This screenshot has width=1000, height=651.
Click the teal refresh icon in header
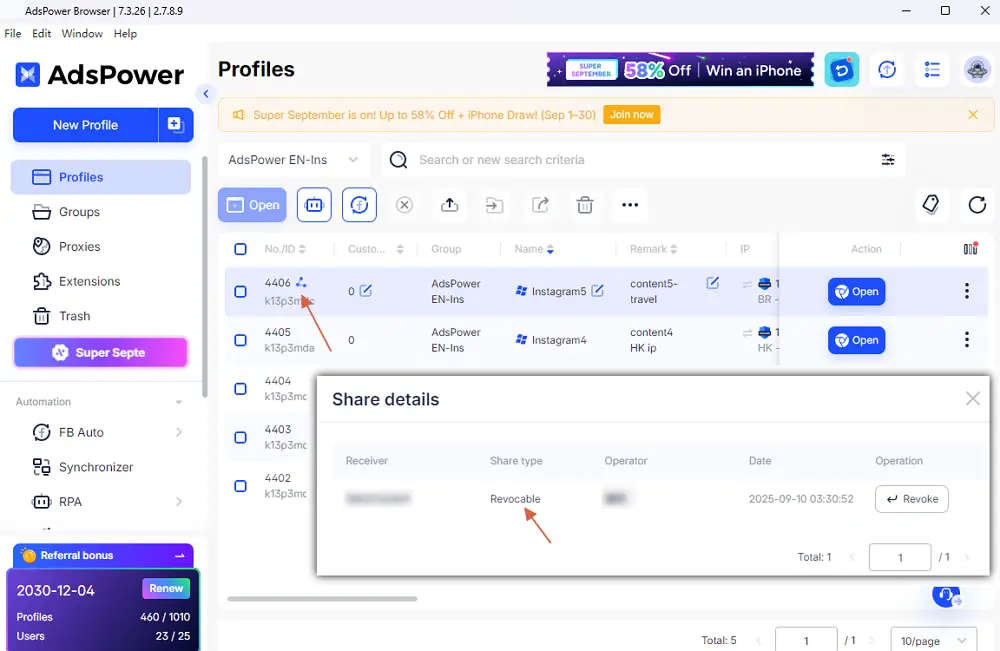[842, 69]
